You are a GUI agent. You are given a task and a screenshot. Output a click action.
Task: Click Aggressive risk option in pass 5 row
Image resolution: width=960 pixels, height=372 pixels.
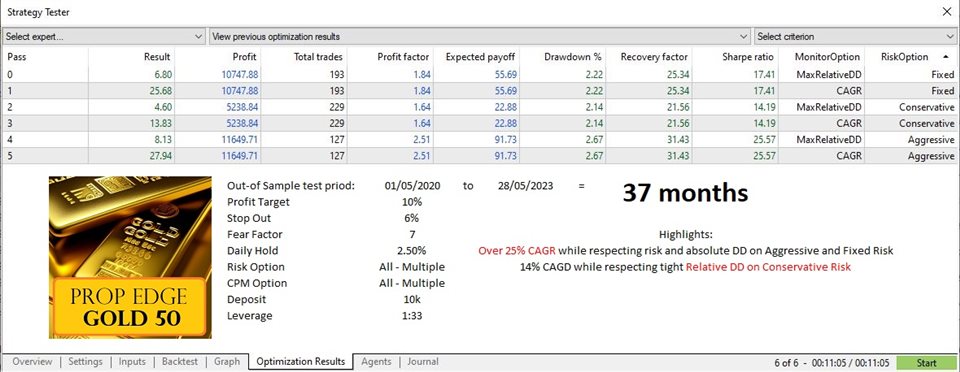pyautogui.click(x=931, y=156)
